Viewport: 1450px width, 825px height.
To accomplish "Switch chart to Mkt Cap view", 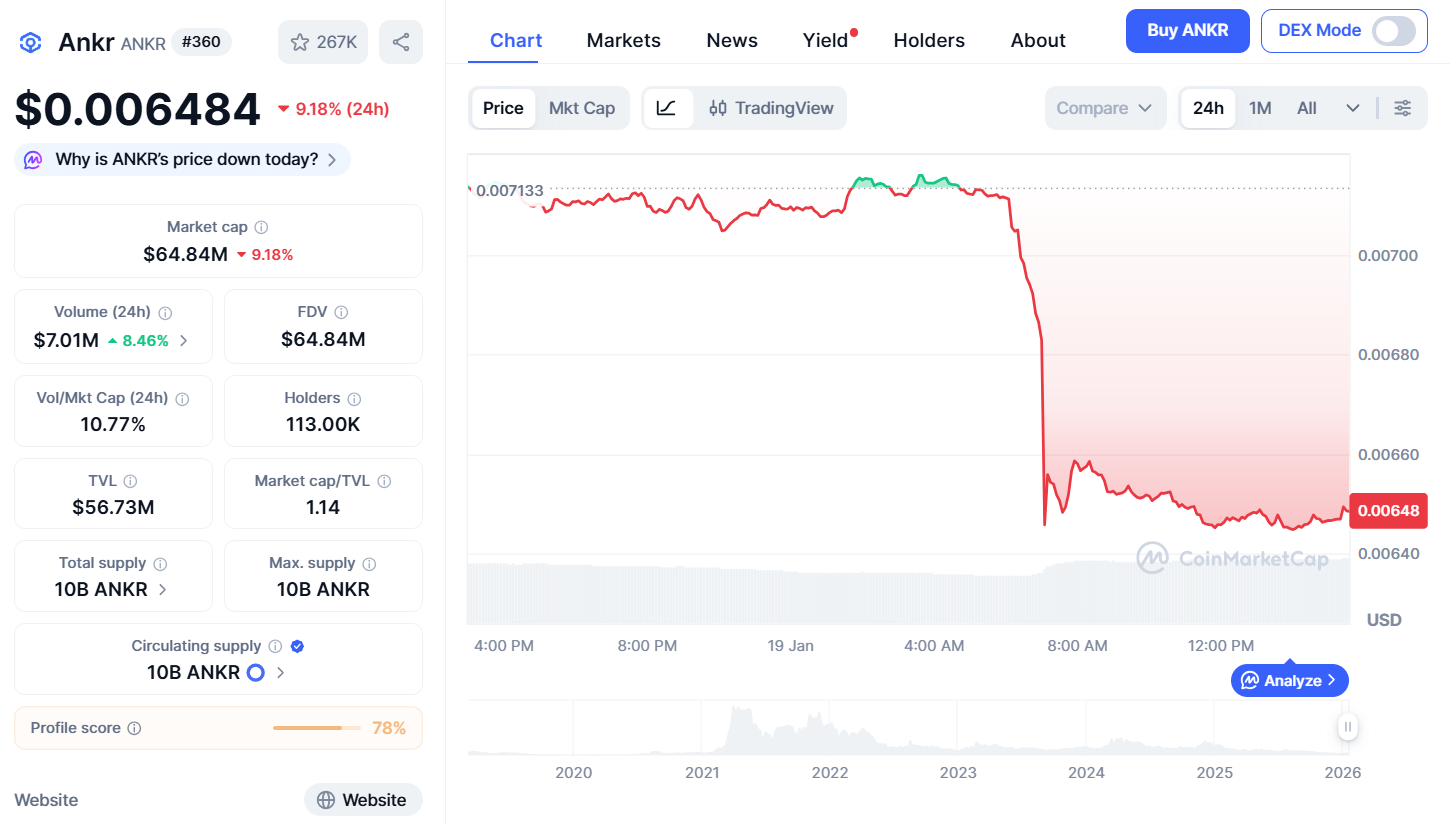I will pos(582,108).
